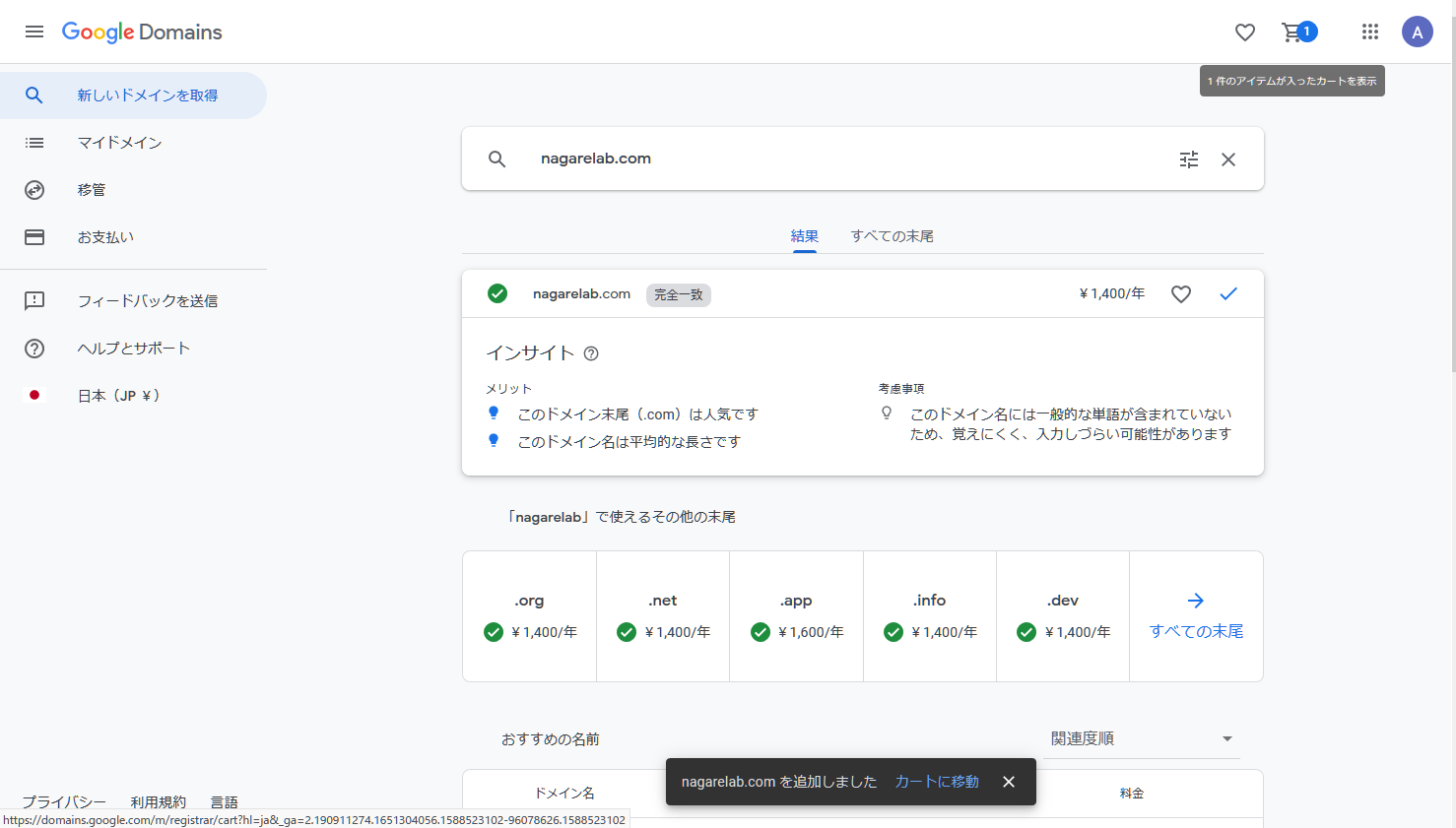This screenshot has width=1456, height=828.
Task: Open the Google apps grid
Action: [x=1370, y=32]
